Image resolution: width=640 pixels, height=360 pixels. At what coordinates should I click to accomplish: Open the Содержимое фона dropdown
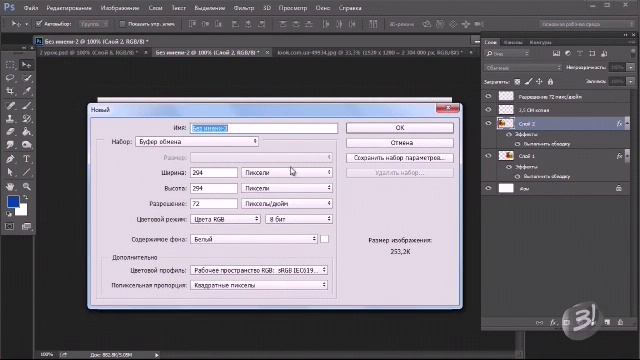pos(254,239)
